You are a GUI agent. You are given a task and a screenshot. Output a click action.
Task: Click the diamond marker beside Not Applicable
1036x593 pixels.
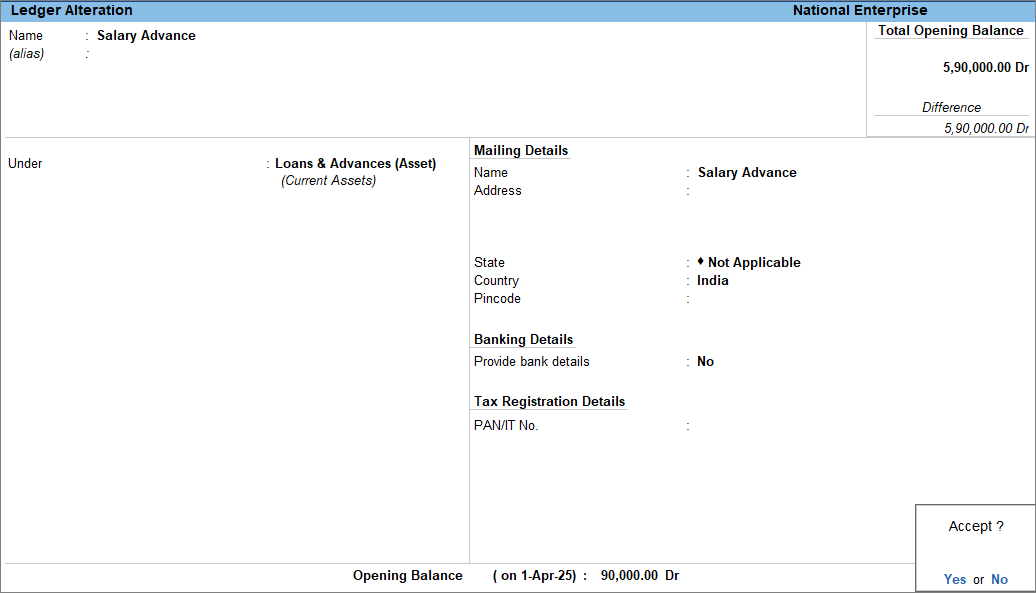[701, 262]
